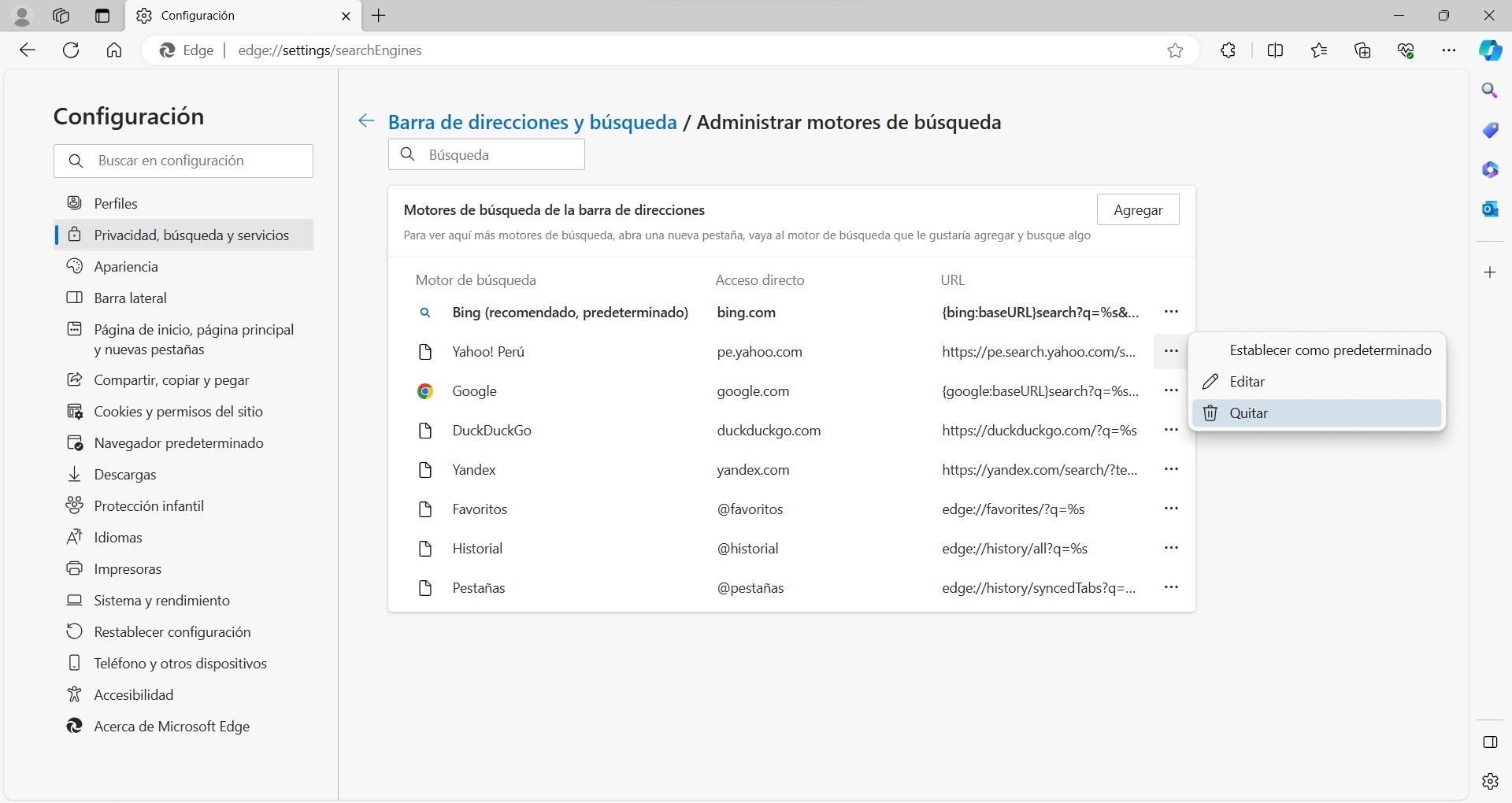Open Protección infantil section
Viewport: 1512px width, 803px height.
point(183,505)
